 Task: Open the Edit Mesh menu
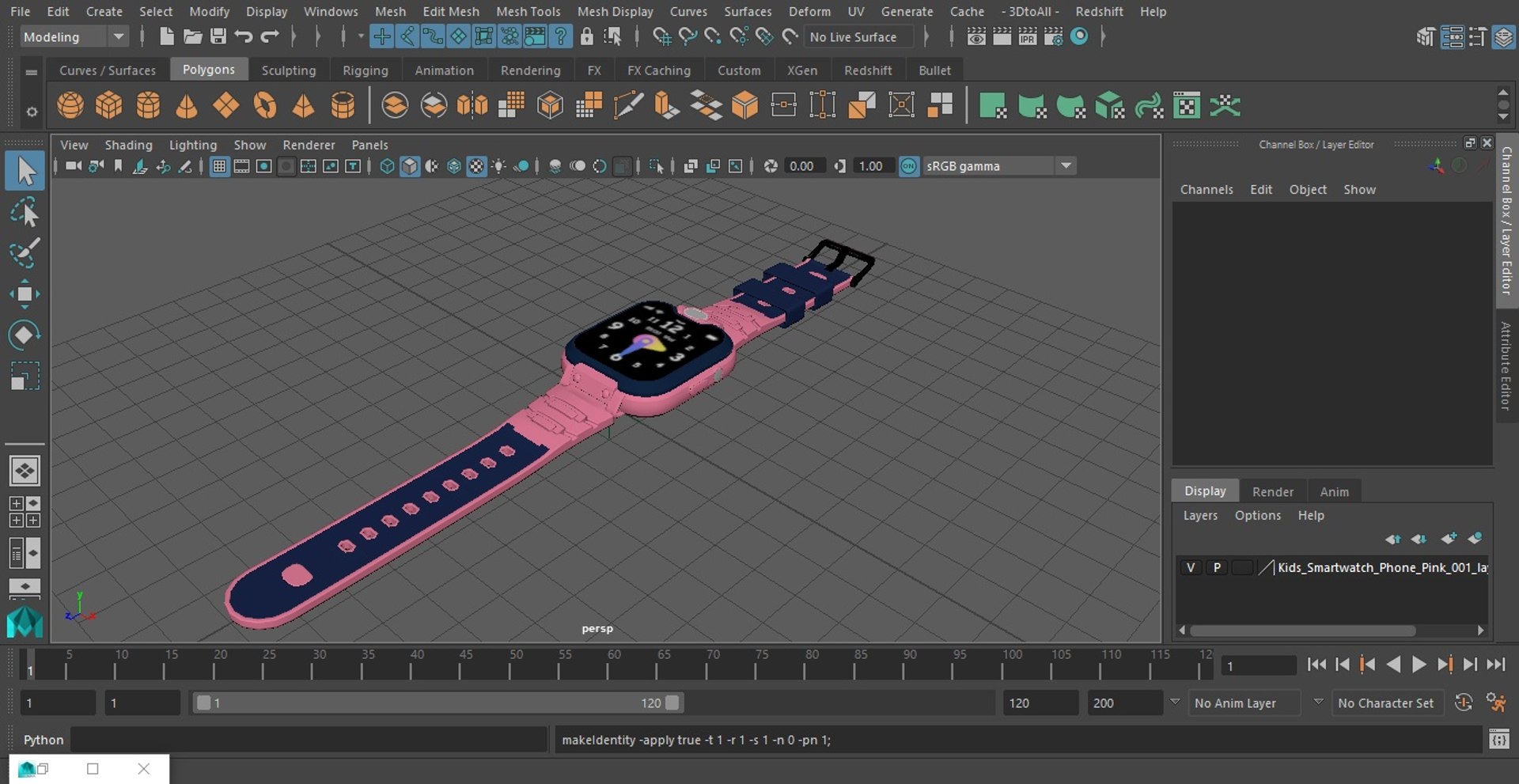[451, 11]
